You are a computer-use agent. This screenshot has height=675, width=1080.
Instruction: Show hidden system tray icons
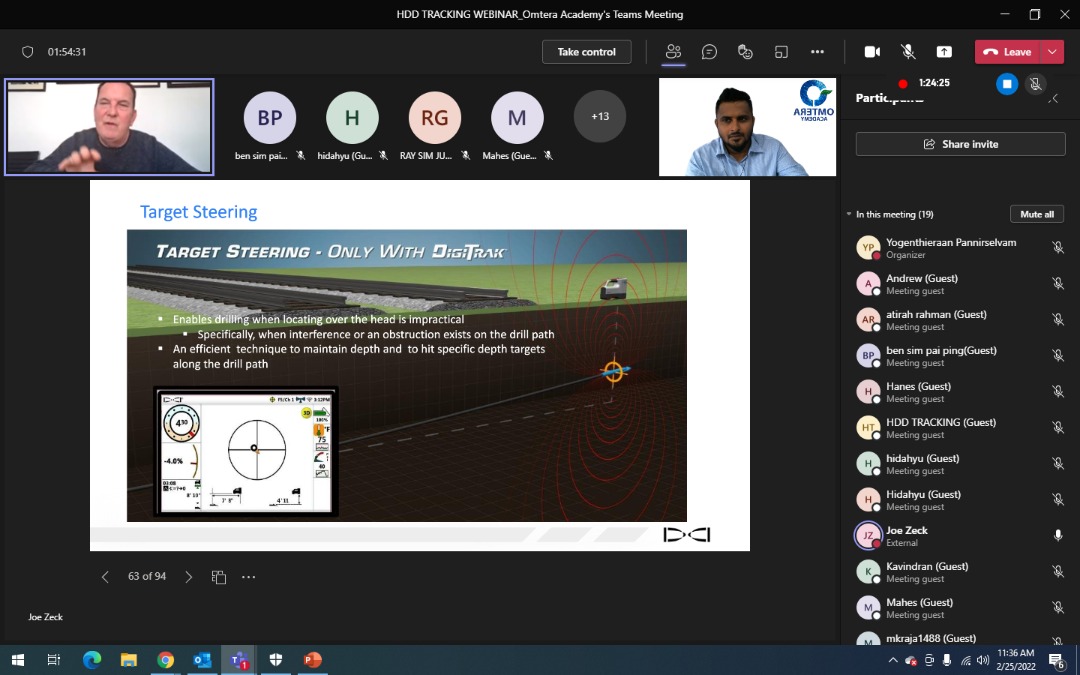click(x=893, y=661)
